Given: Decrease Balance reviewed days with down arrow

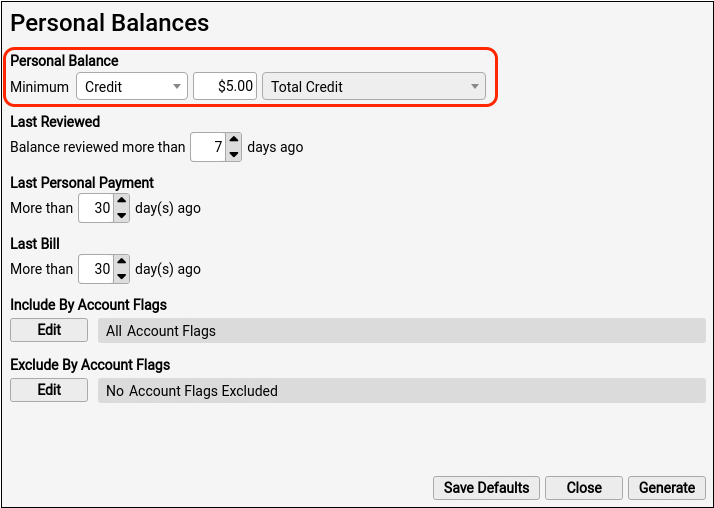Looking at the screenshot, I should pyautogui.click(x=234, y=154).
